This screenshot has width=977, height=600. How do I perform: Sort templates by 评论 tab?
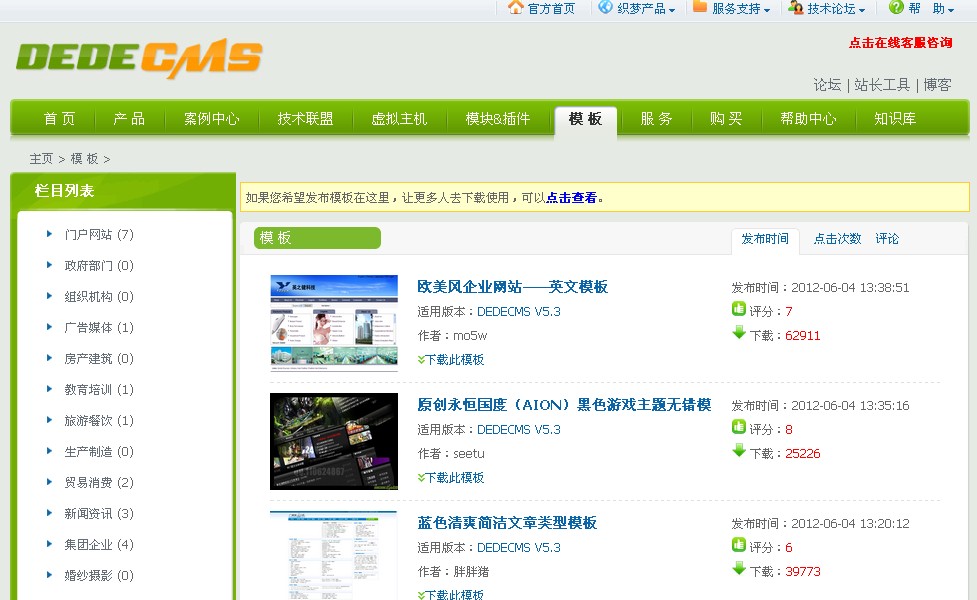887,239
